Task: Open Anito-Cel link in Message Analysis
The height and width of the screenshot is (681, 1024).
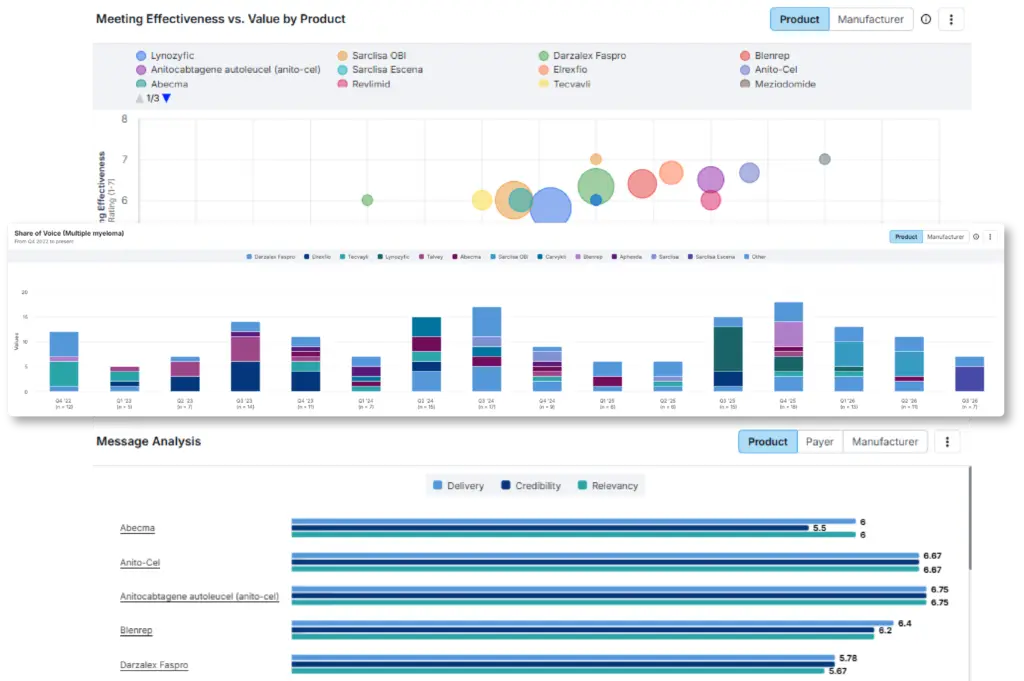Action: pyautogui.click(x=140, y=562)
